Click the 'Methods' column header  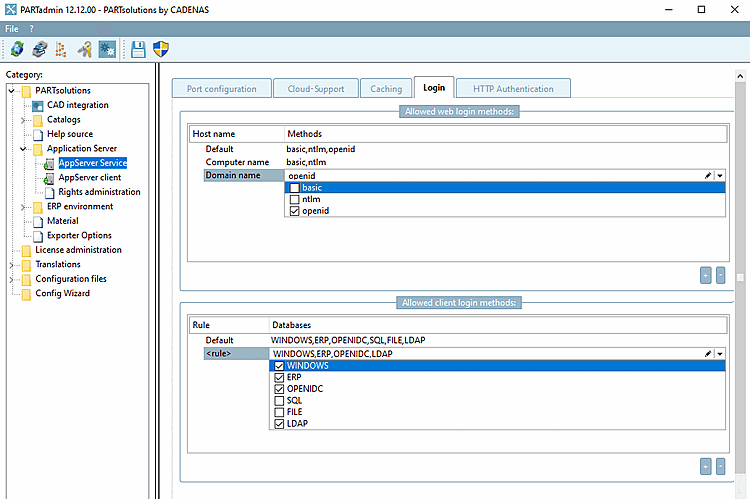point(506,134)
